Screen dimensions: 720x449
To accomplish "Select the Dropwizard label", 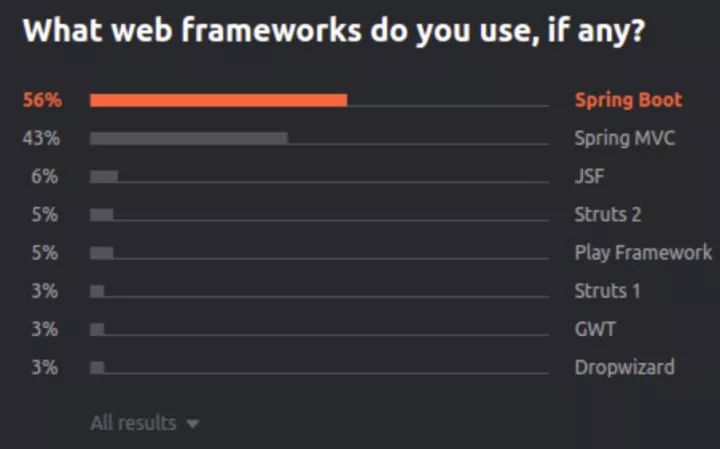I will click(624, 367).
